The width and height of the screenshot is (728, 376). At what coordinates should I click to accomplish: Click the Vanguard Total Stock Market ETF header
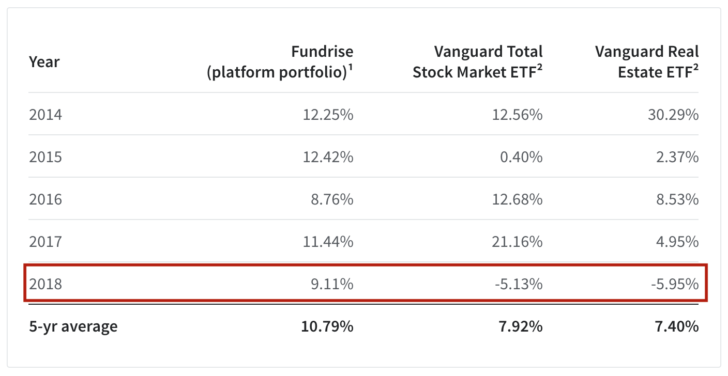pos(478,62)
